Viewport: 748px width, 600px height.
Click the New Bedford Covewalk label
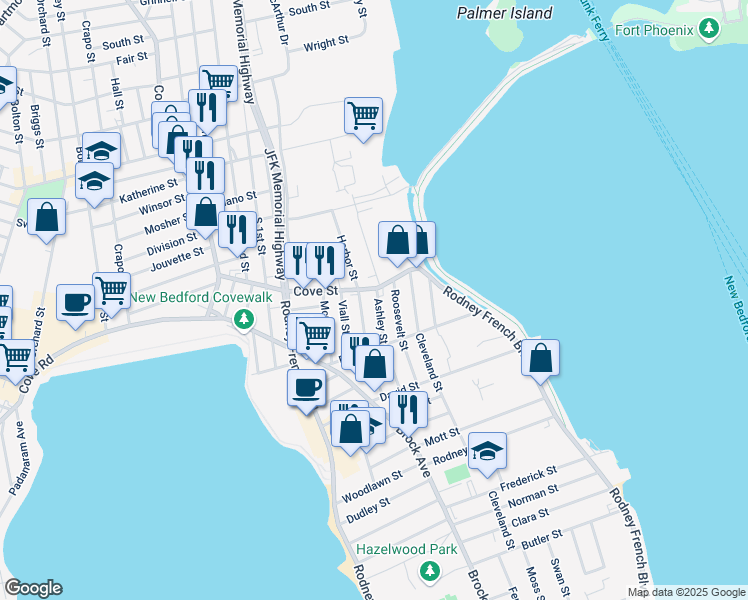201,297
